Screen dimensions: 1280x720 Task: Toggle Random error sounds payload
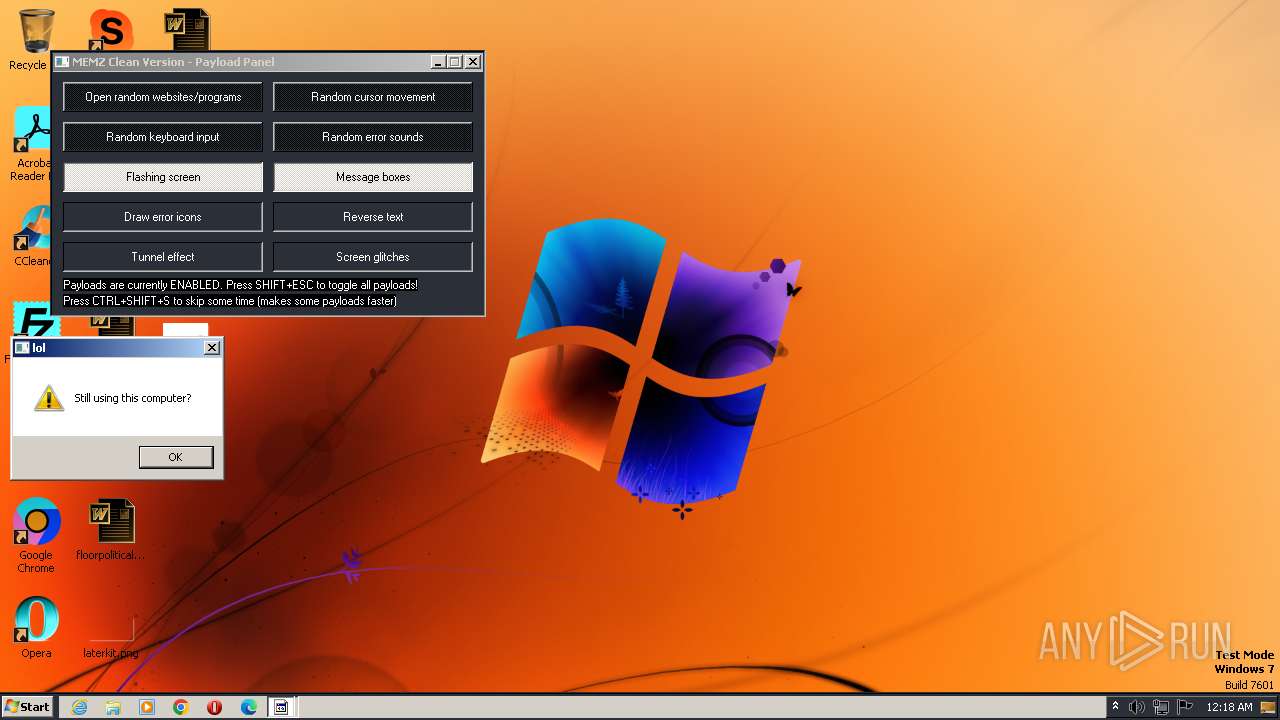tap(373, 137)
